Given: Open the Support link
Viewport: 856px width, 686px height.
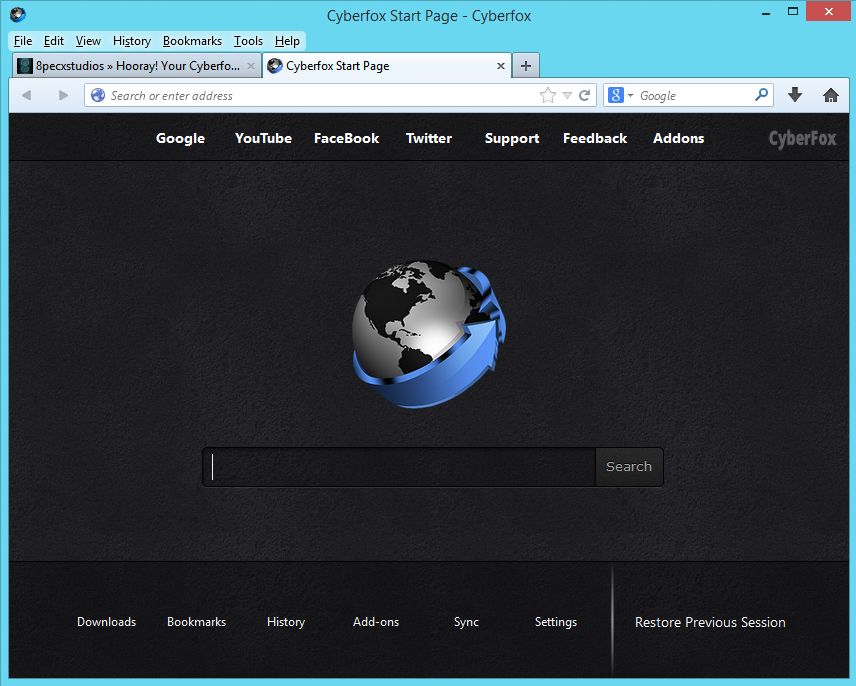Looking at the screenshot, I should click(512, 139).
